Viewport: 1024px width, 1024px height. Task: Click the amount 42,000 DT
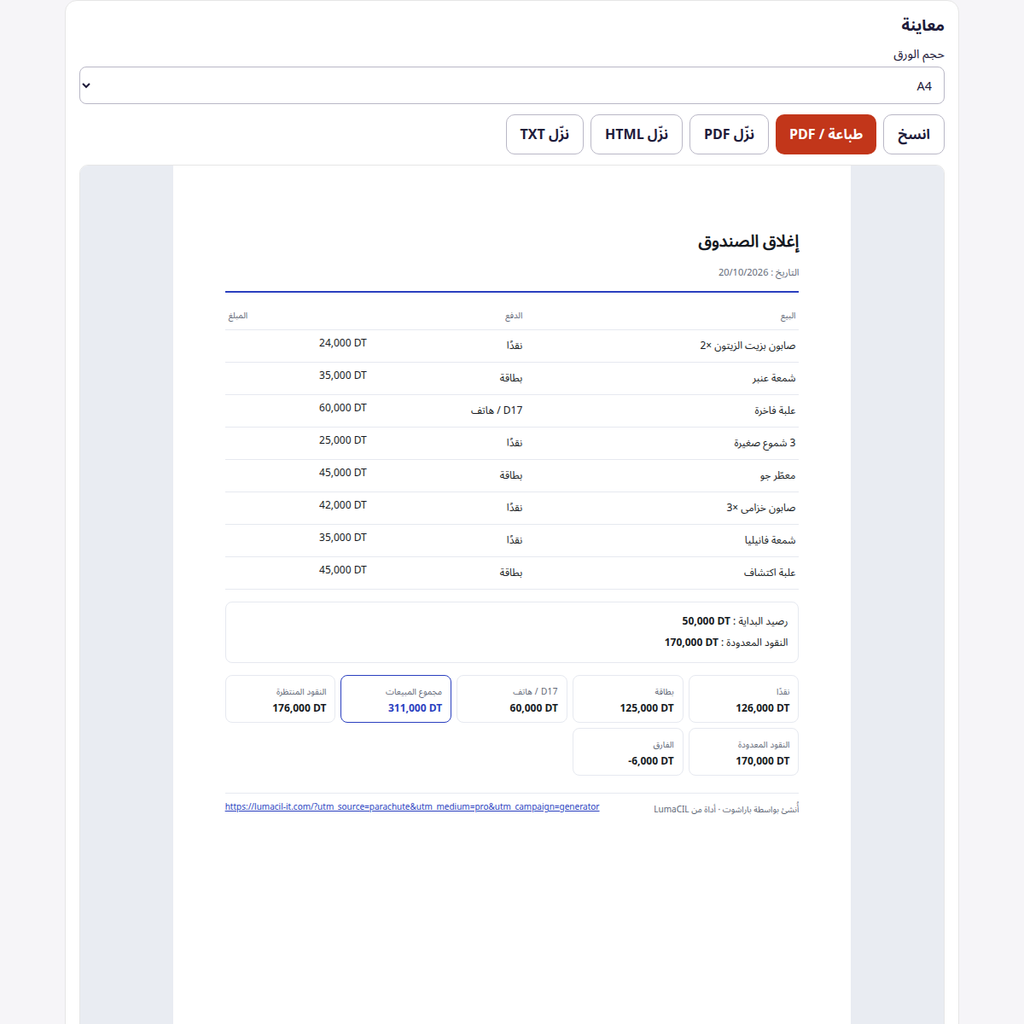(343, 505)
